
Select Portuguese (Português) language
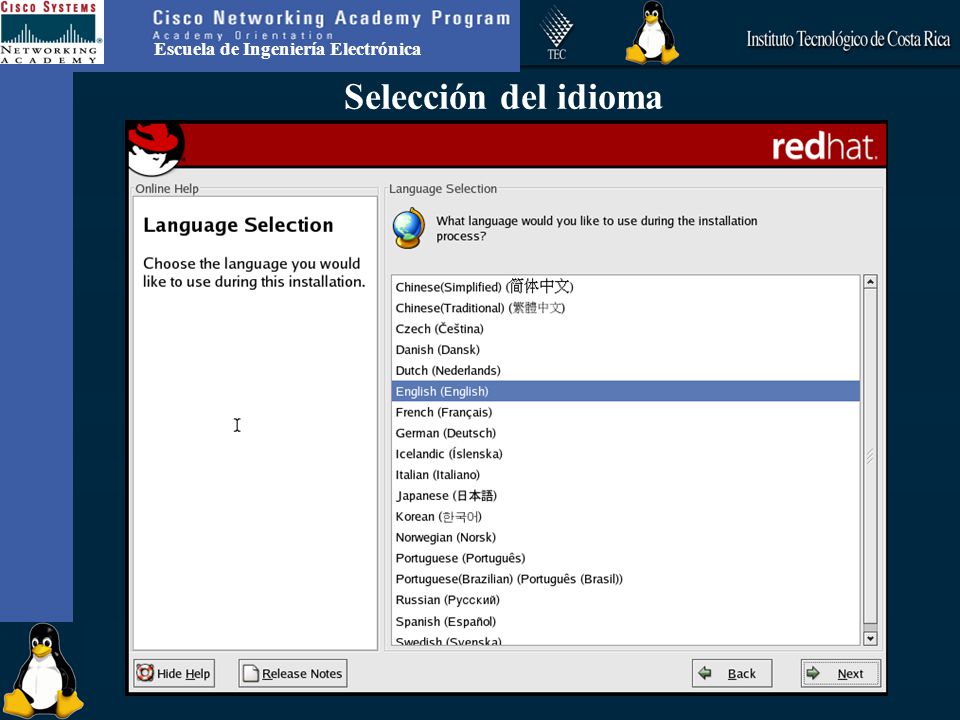point(625,558)
